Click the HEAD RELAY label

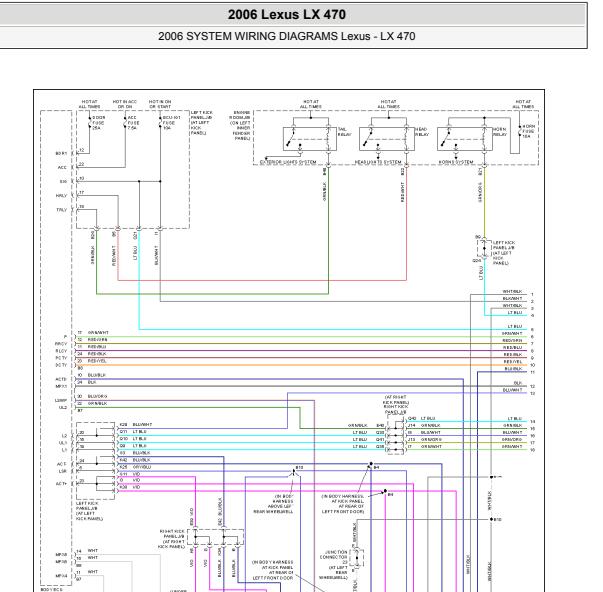[x=421, y=132]
